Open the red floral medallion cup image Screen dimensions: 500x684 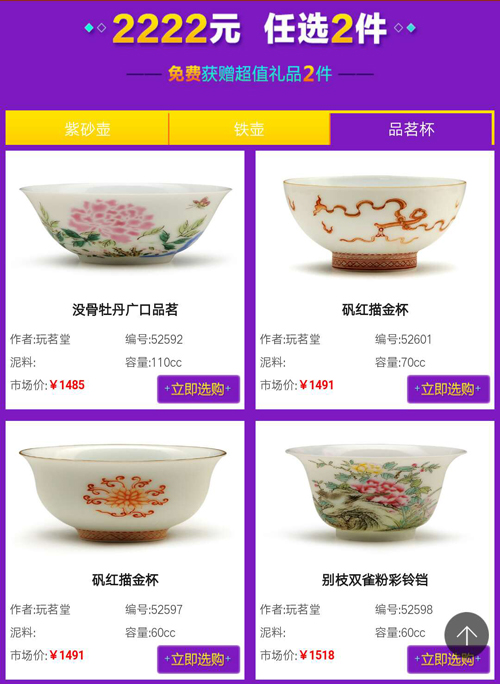[123, 493]
